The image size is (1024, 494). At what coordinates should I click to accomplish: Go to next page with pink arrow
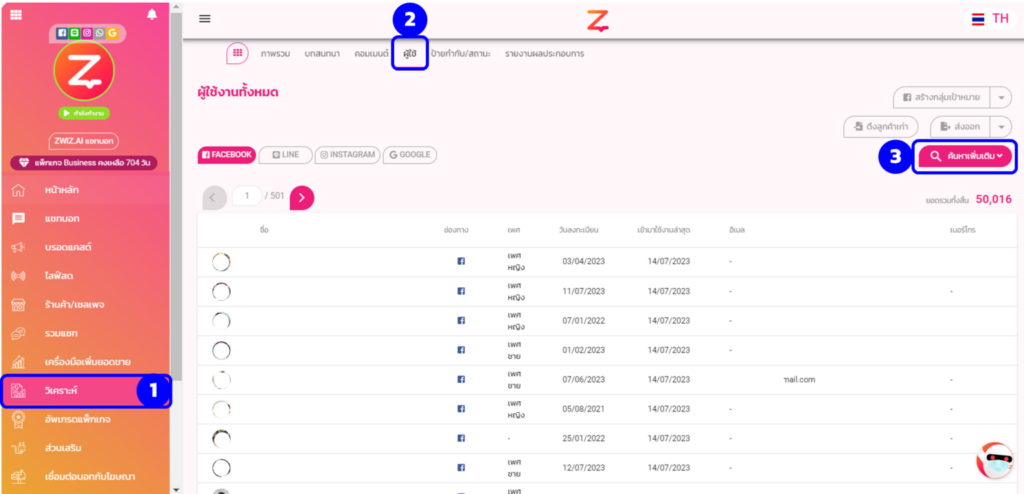(x=302, y=197)
